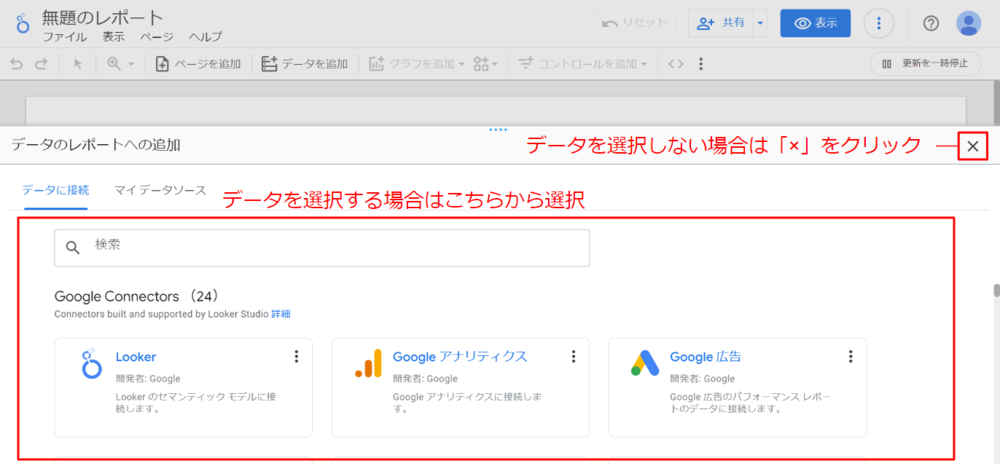Close the データのレポートへの追加 panel

click(x=973, y=147)
